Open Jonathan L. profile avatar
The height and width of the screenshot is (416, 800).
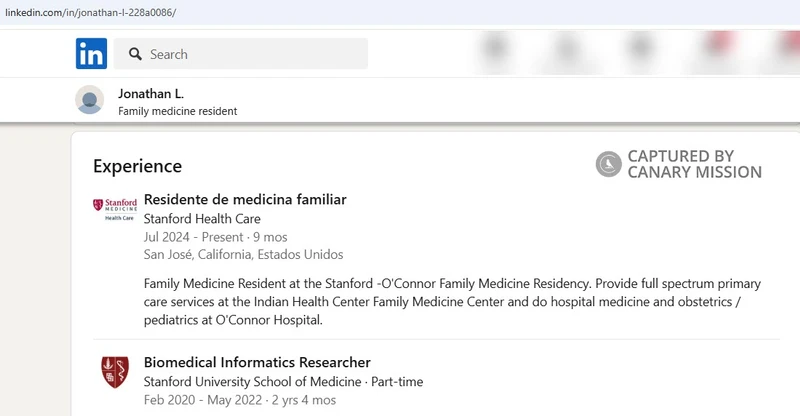[90, 100]
